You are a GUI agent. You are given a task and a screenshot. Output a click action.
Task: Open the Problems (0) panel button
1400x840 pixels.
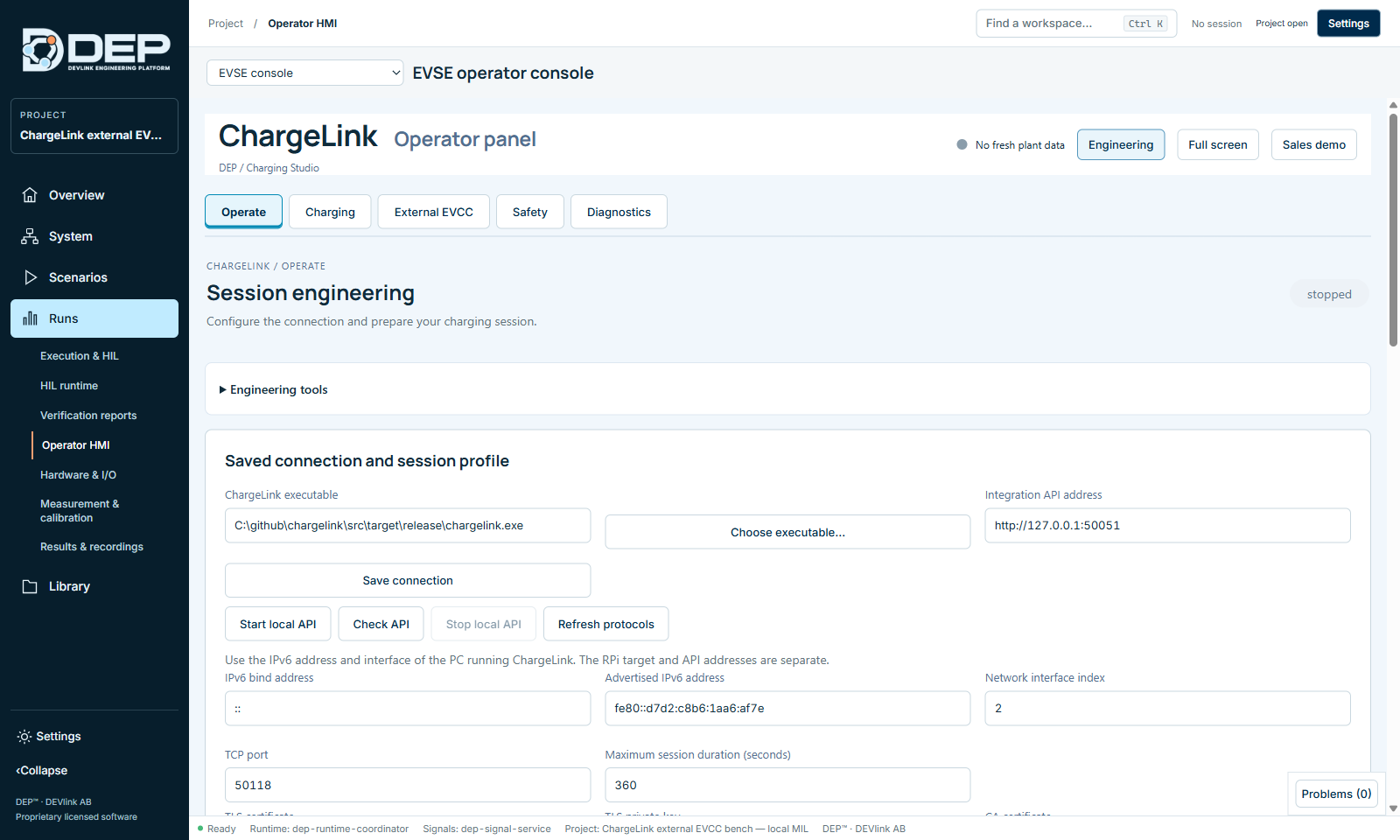click(x=1337, y=794)
